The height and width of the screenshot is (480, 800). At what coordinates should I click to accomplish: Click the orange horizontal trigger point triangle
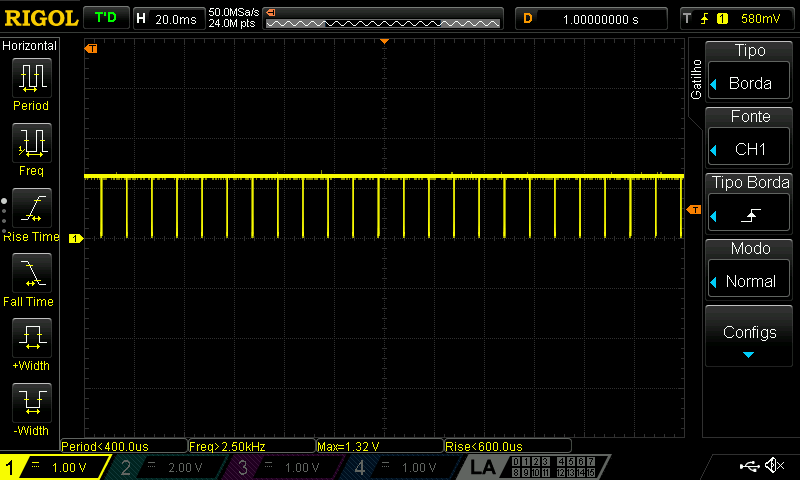tap(385, 41)
